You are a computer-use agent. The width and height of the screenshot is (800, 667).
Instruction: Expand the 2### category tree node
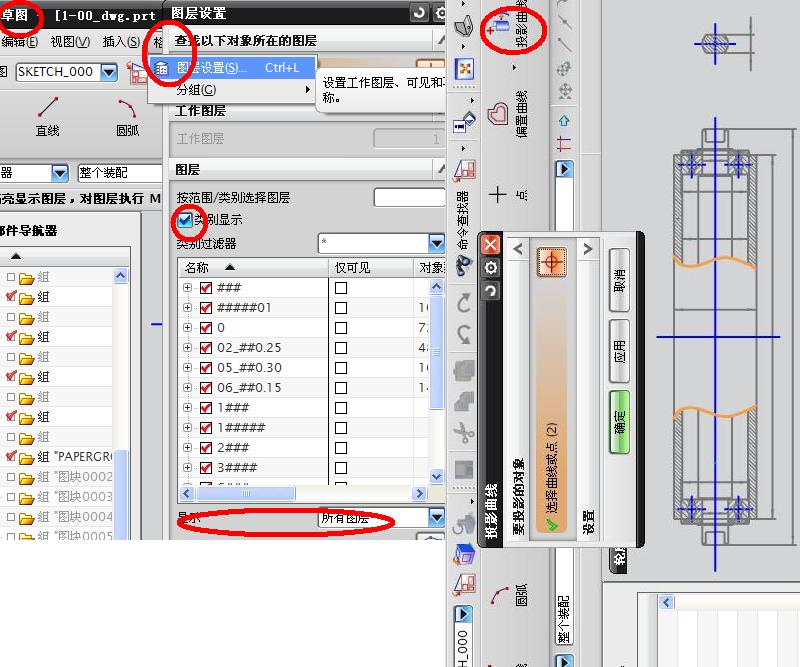(x=187, y=448)
